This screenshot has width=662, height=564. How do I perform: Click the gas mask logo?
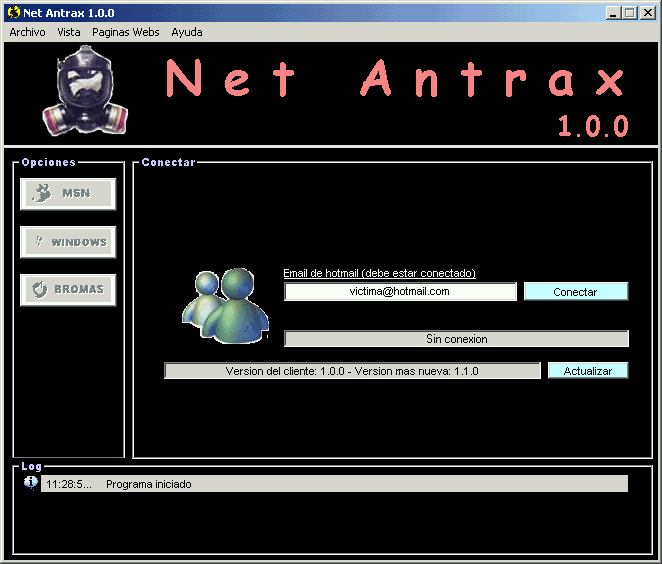point(85,96)
